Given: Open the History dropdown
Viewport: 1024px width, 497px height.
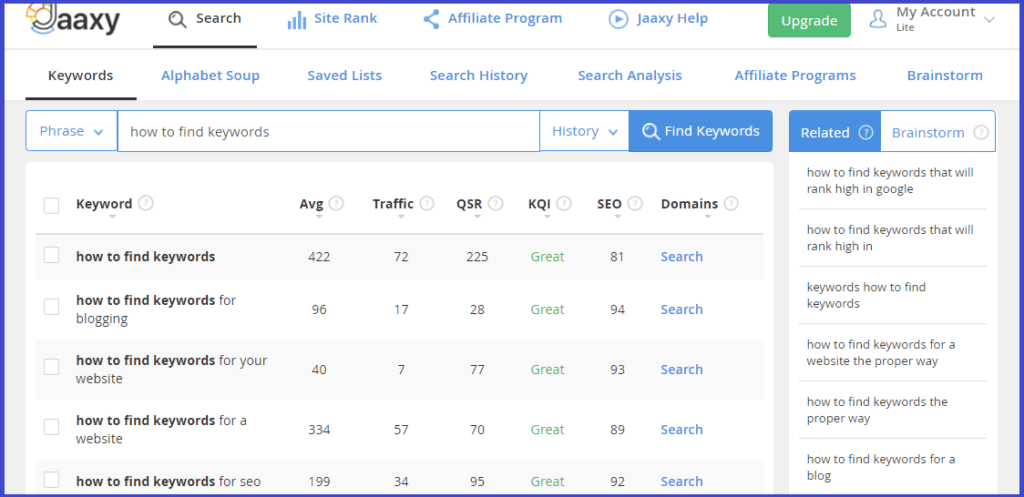Looking at the screenshot, I should tap(584, 131).
